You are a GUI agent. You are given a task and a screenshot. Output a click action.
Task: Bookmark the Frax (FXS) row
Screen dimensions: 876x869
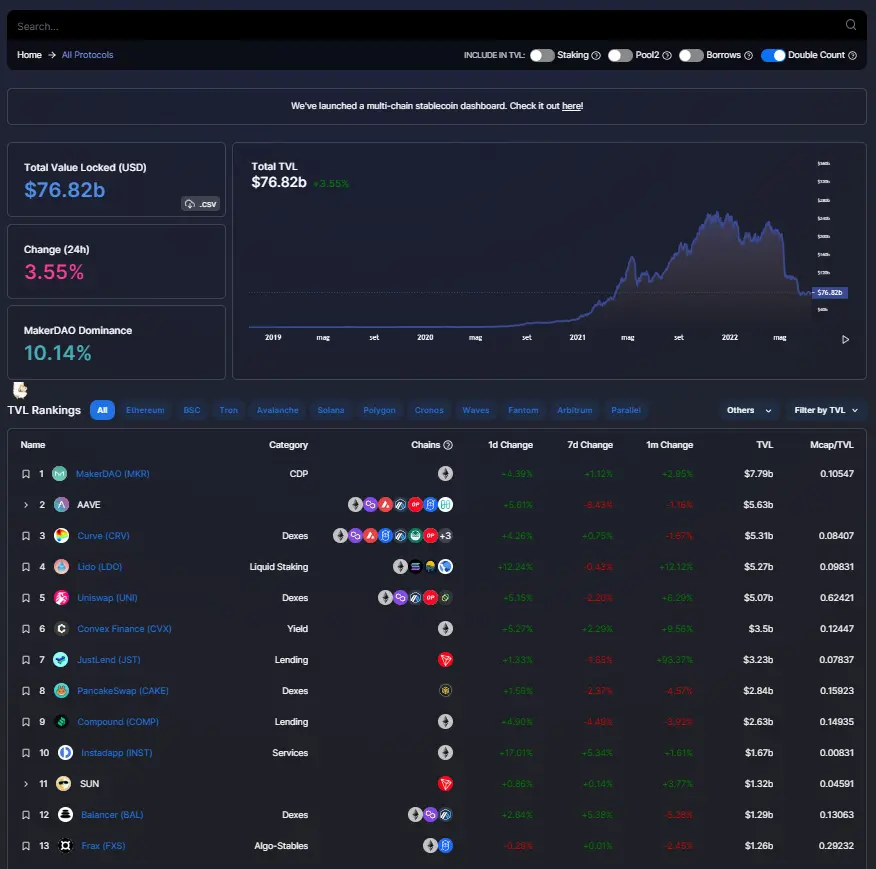pos(26,846)
